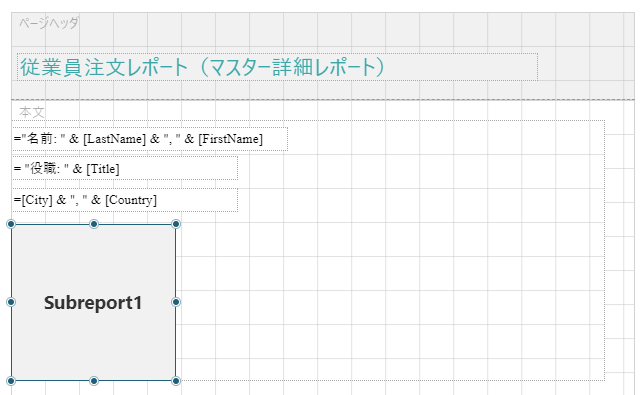Select the City and Country expression textbox
The height and width of the screenshot is (395, 642).
tap(125, 200)
